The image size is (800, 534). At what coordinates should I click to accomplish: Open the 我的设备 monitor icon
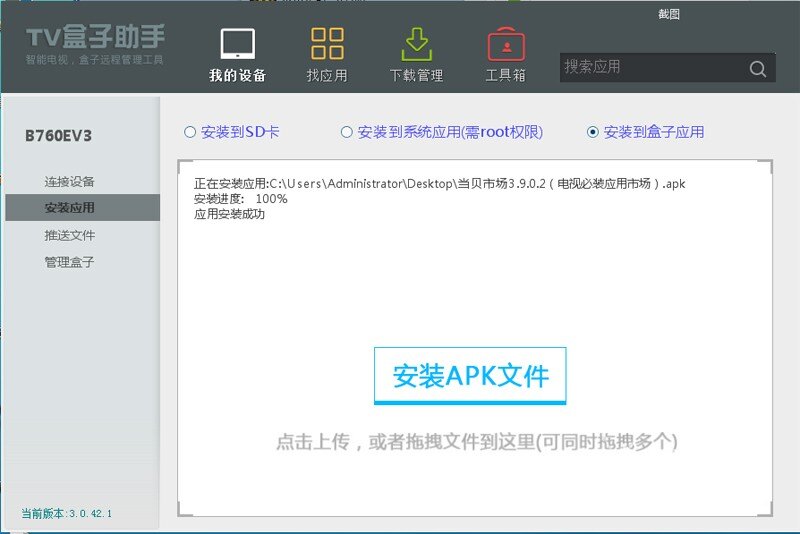coord(238,44)
